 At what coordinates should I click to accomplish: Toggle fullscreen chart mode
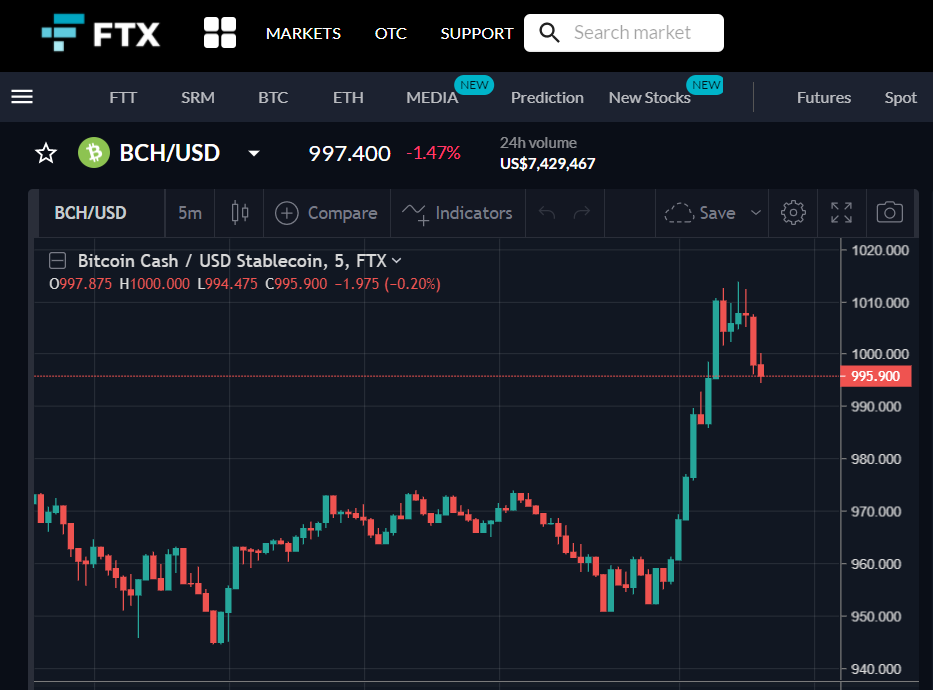point(841,212)
